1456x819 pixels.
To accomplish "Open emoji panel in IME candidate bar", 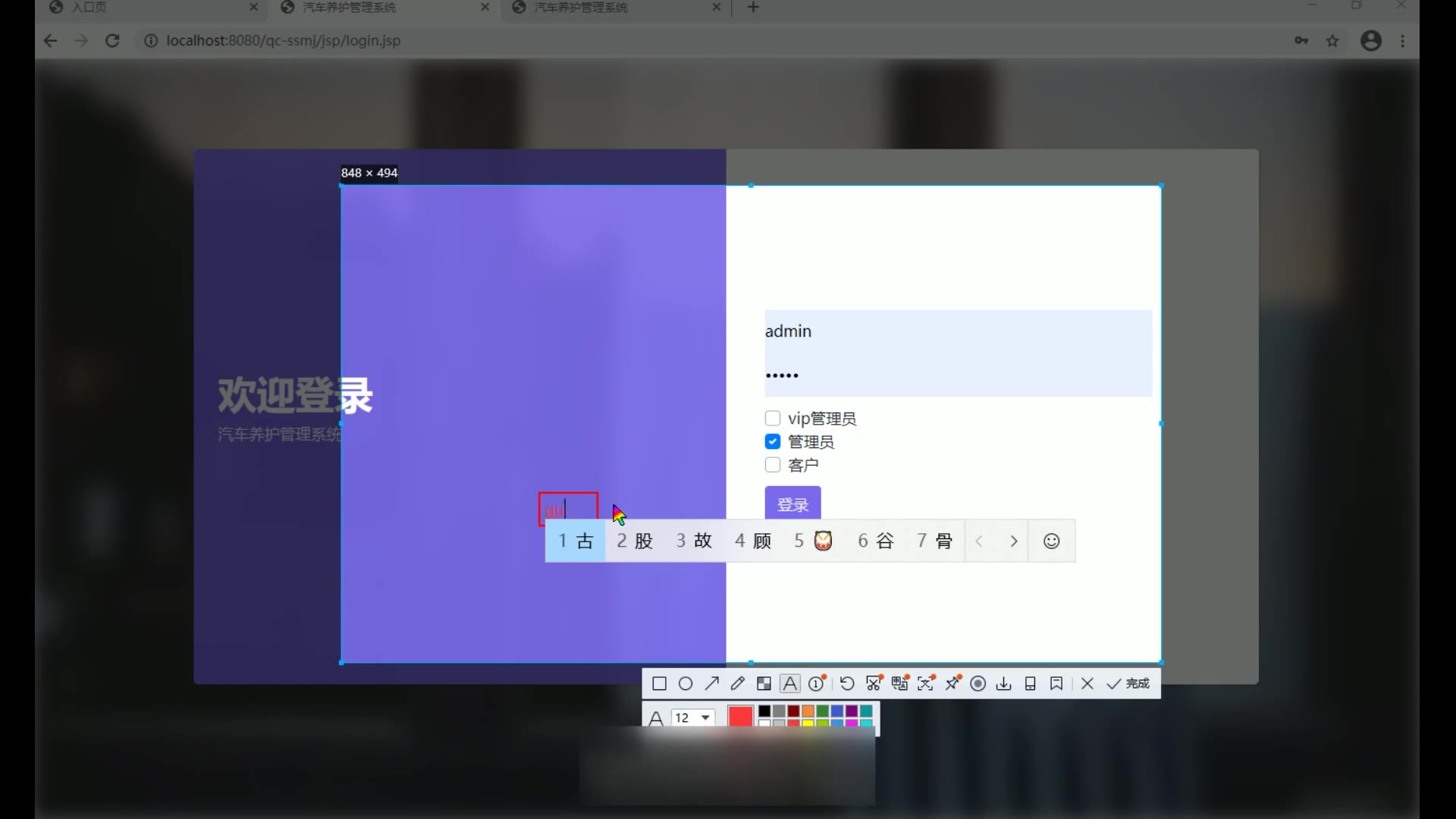I will coord(1051,541).
